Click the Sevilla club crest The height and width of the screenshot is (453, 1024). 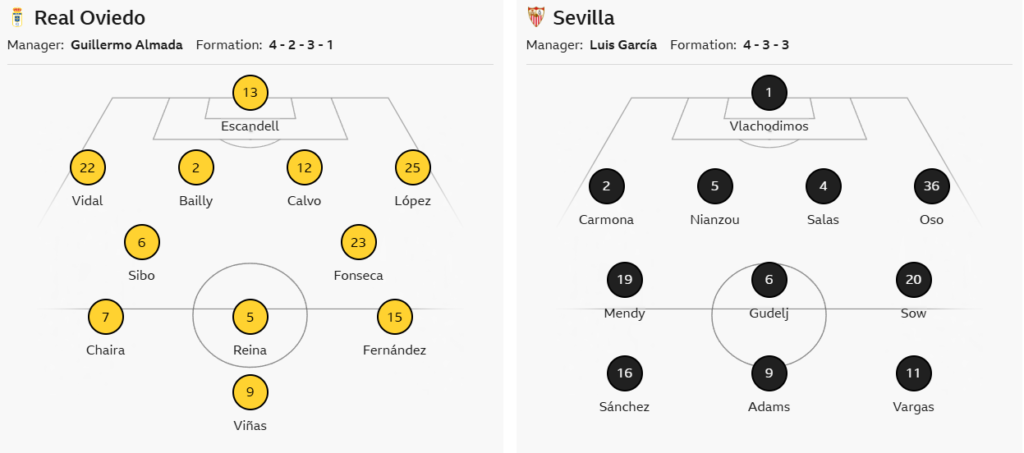click(536, 17)
